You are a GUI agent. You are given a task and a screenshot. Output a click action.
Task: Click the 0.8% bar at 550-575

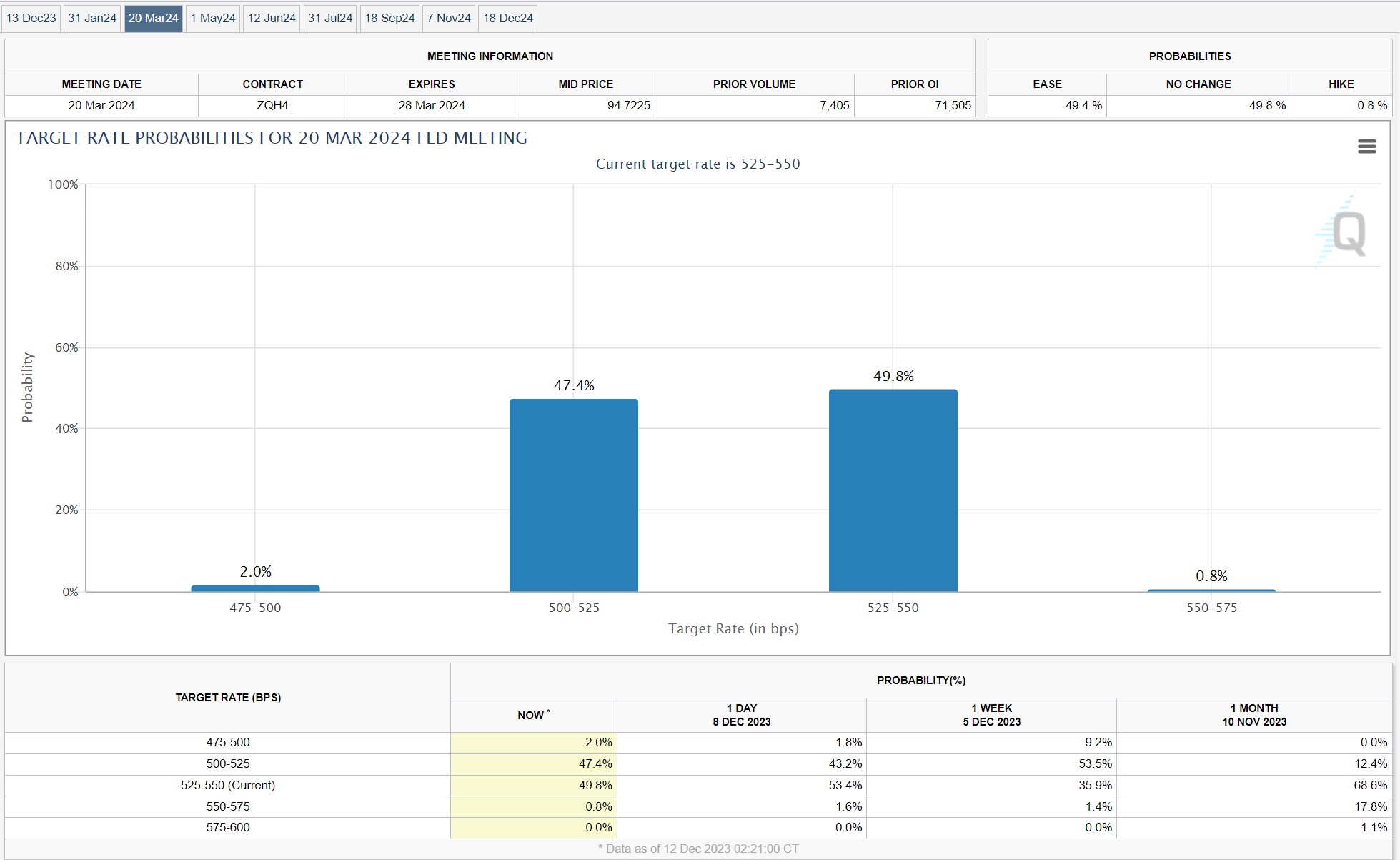click(x=1211, y=590)
